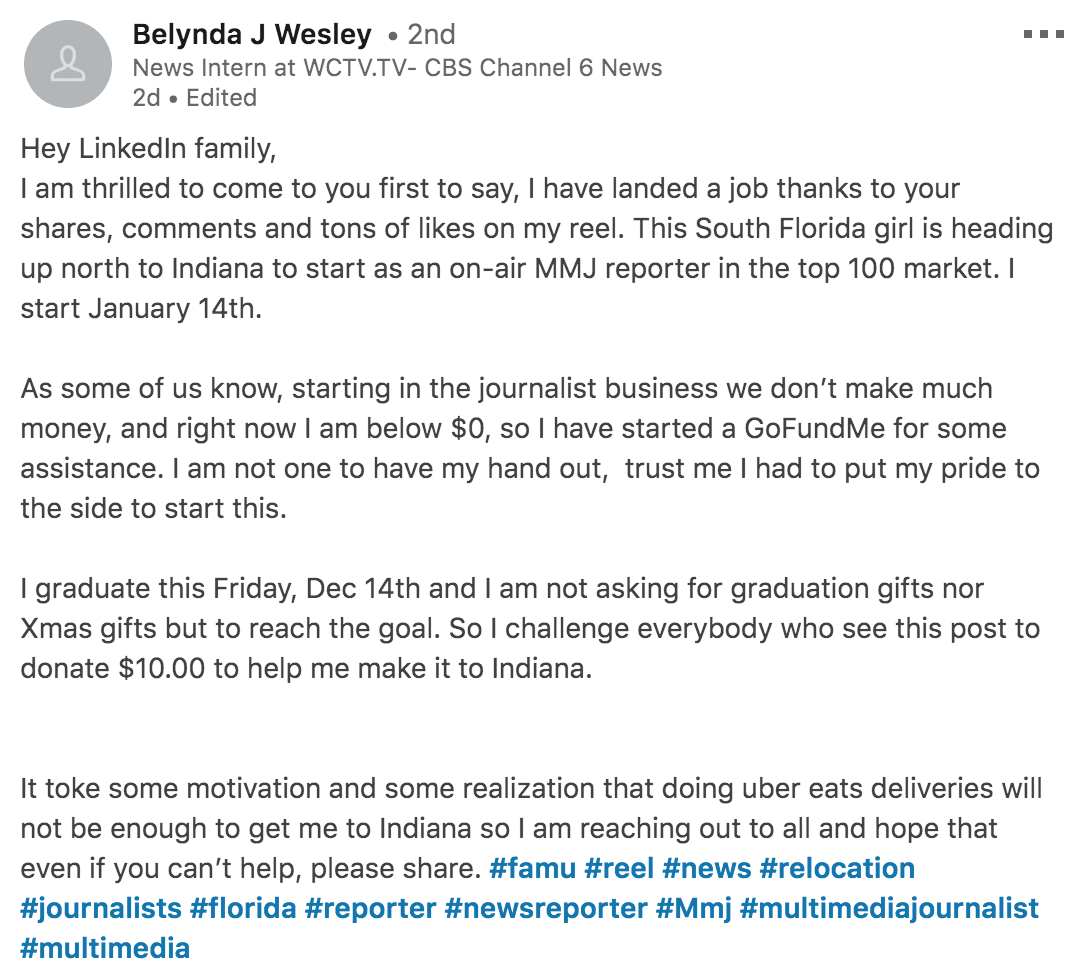Click the #famu hashtag
The height and width of the screenshot is (980, 1086).
pos(533,868)
